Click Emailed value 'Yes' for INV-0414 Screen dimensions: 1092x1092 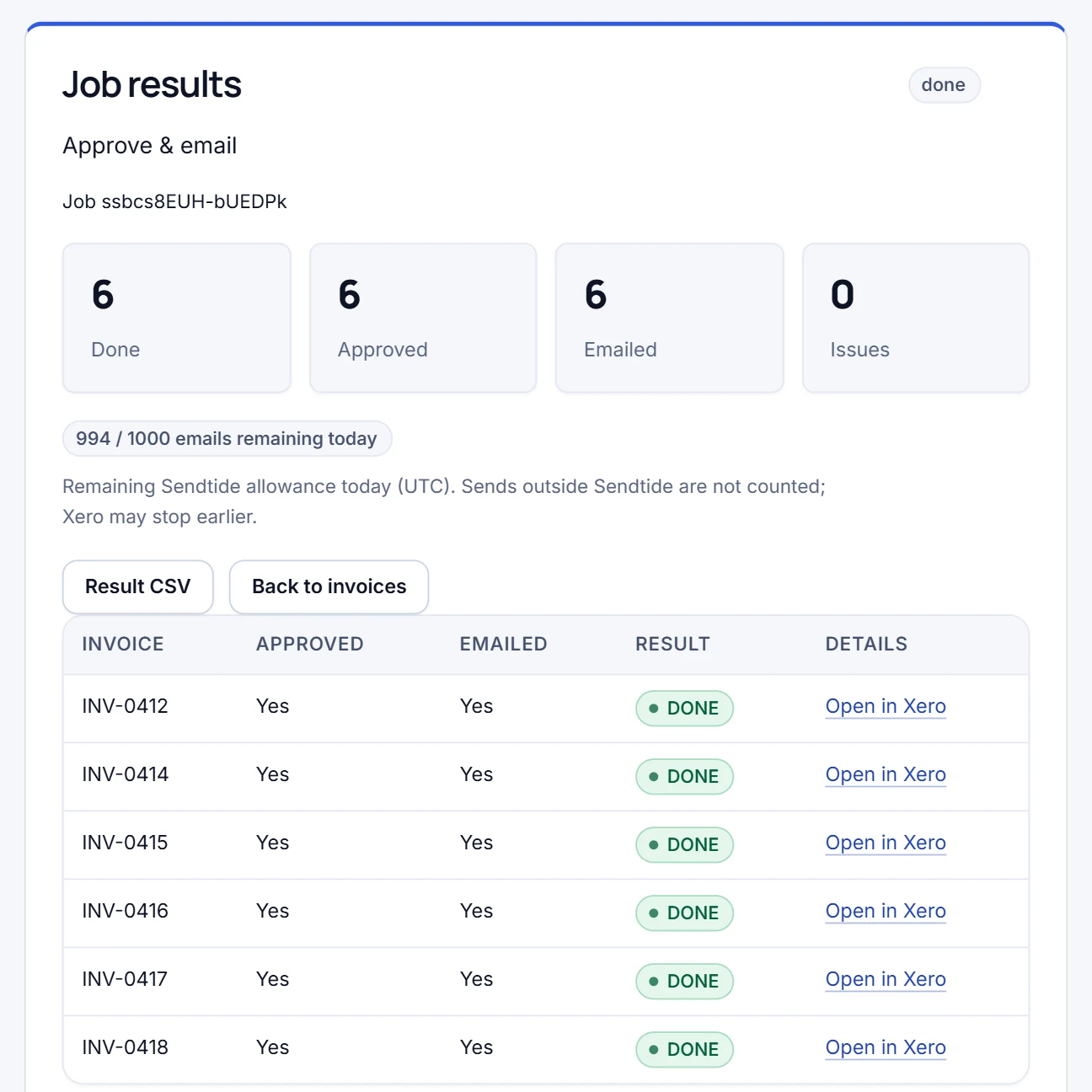pos(477,774)
